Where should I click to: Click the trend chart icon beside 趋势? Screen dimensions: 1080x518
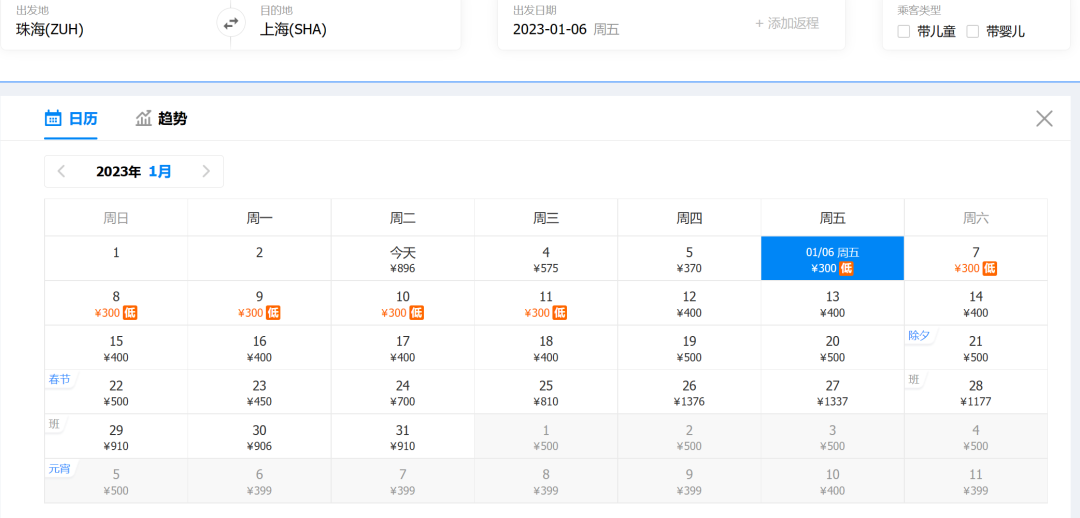tap(143, 118)
